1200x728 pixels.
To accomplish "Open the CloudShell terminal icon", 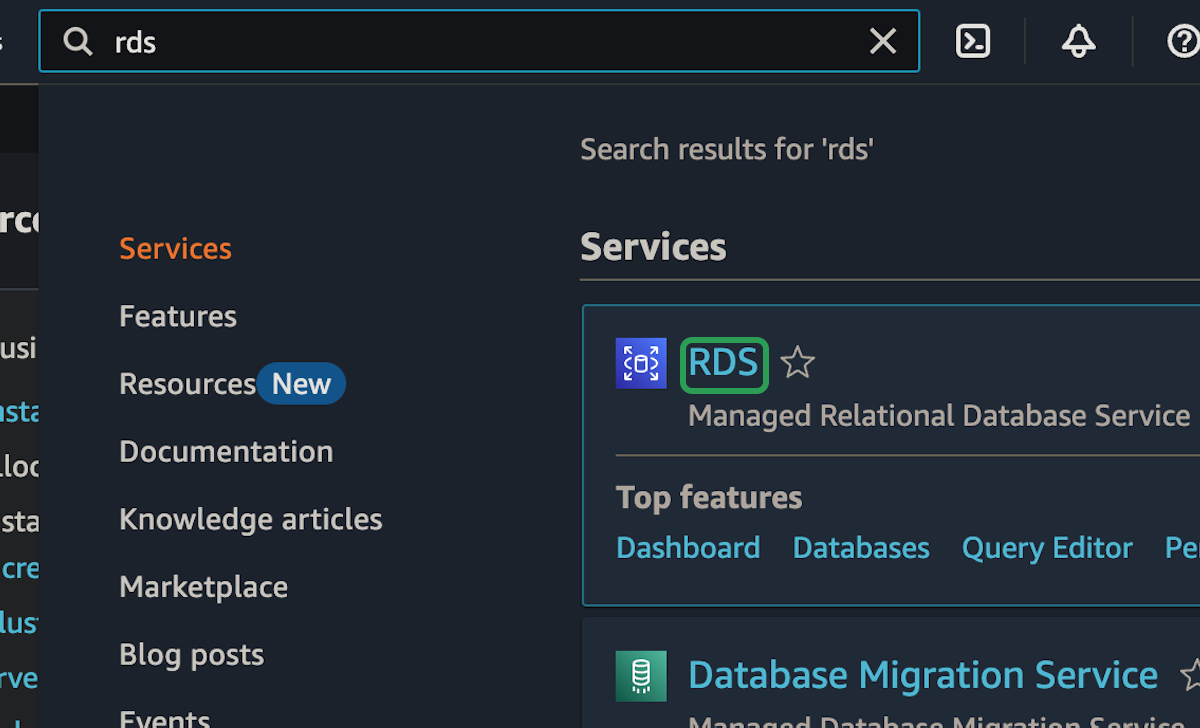I will [973, 41].
